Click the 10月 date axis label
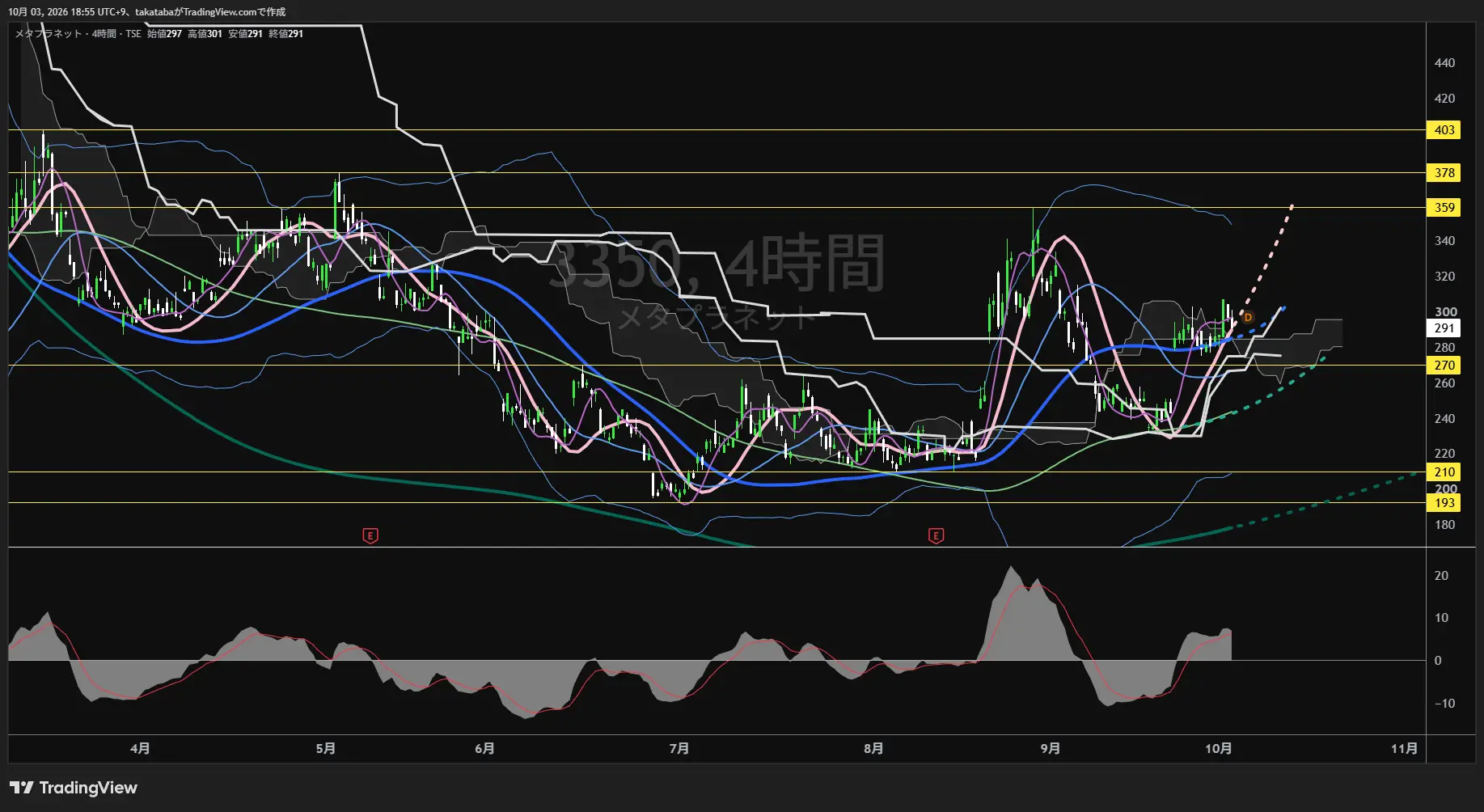1484x812 pixels. pyautogui.click(x=1219, y=748)
